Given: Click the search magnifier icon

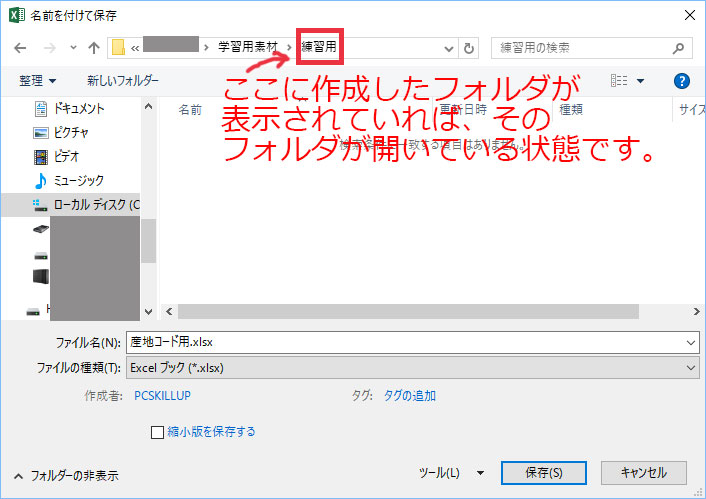Looking at the screenshot, I should click(678, 48).
